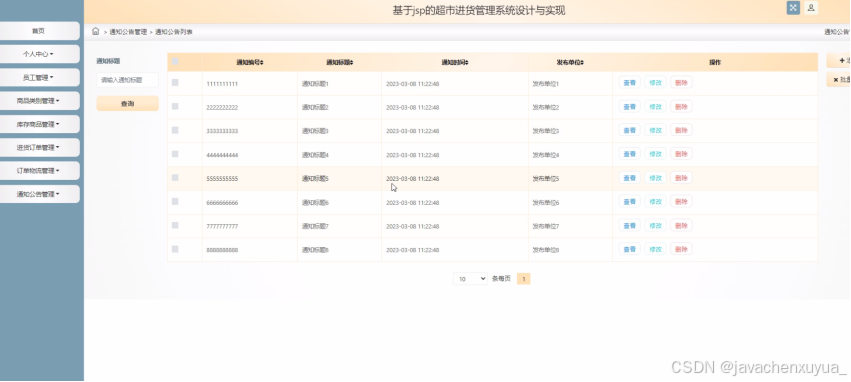Toggle the select-all checkbox in table header

pos(175,62)
